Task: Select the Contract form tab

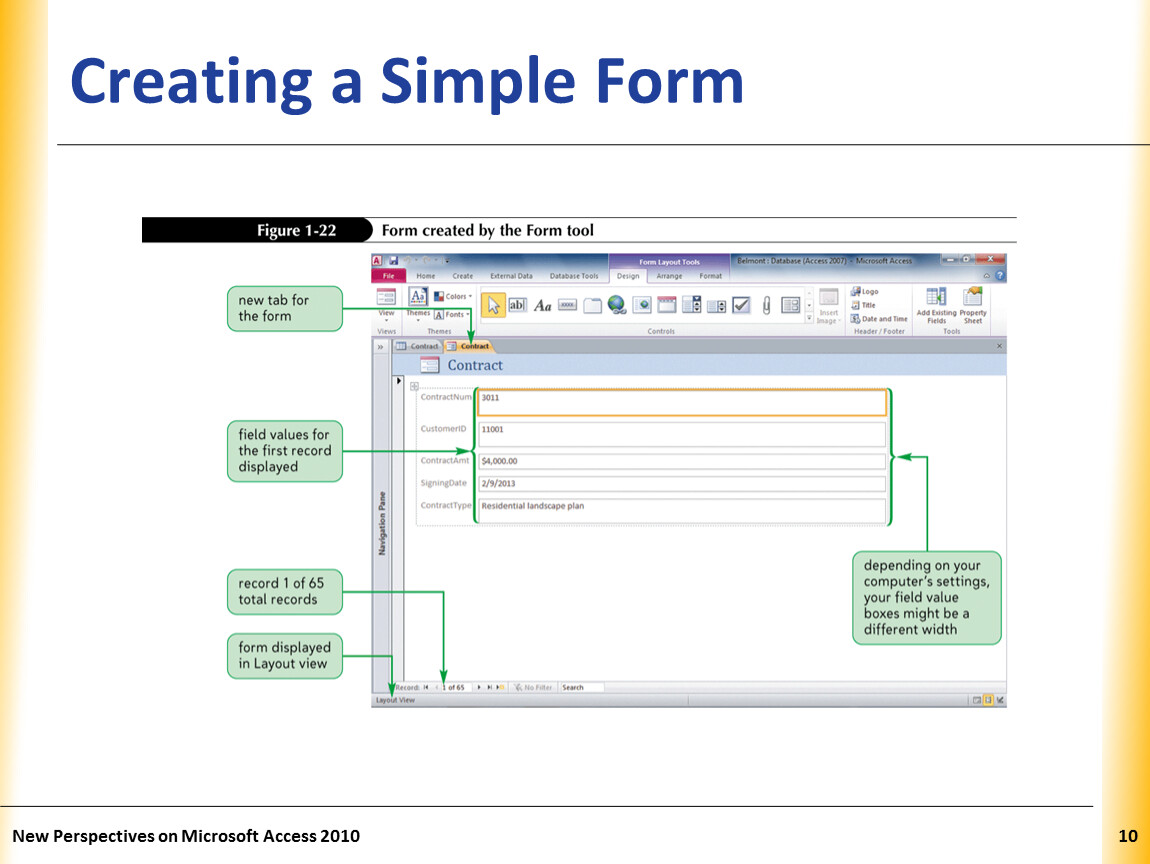Action: click(469, 346)
